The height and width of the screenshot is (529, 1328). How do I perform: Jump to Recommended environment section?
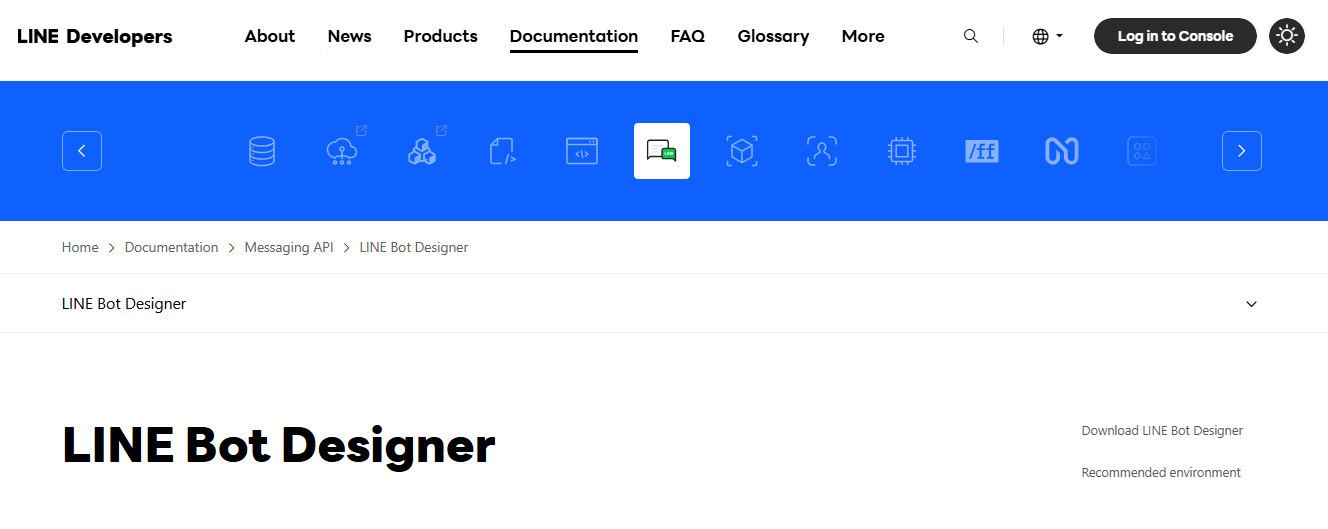point(1161,473)
